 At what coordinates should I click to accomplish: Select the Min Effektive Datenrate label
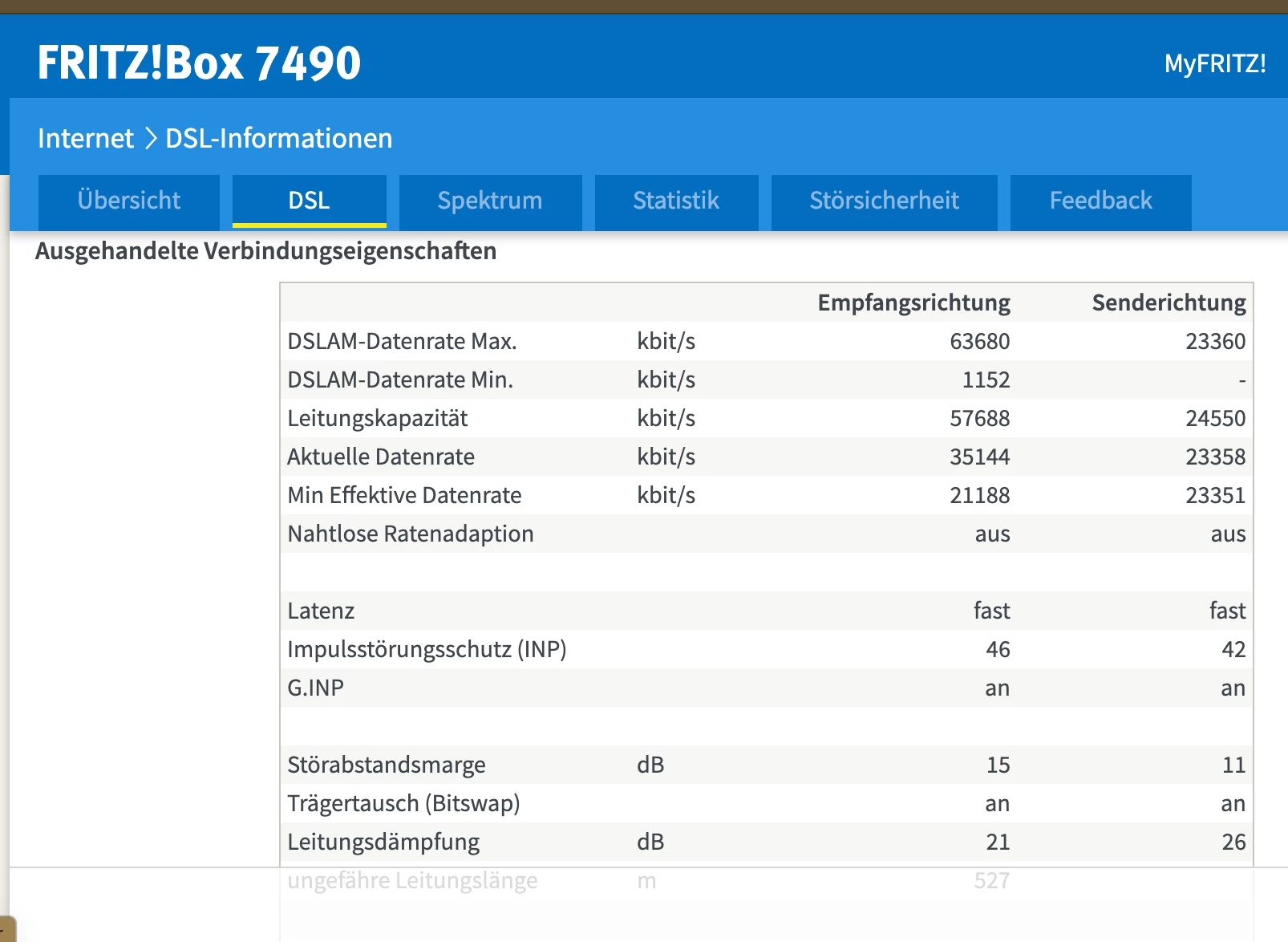(x=404, y=495)
